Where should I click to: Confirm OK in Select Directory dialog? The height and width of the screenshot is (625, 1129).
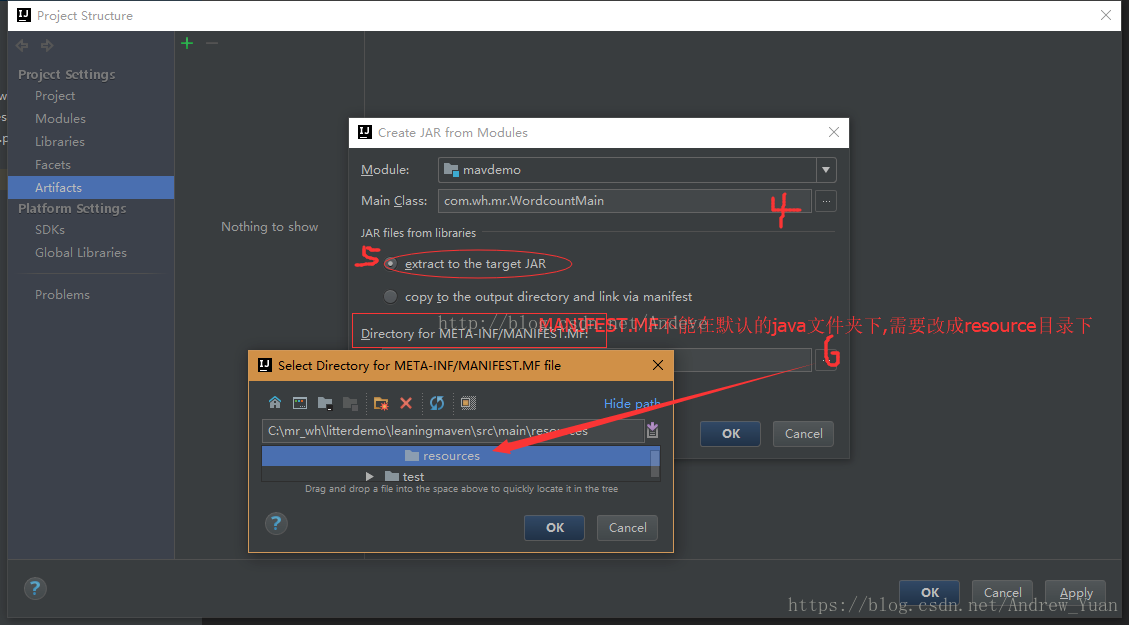click(554, 528)
